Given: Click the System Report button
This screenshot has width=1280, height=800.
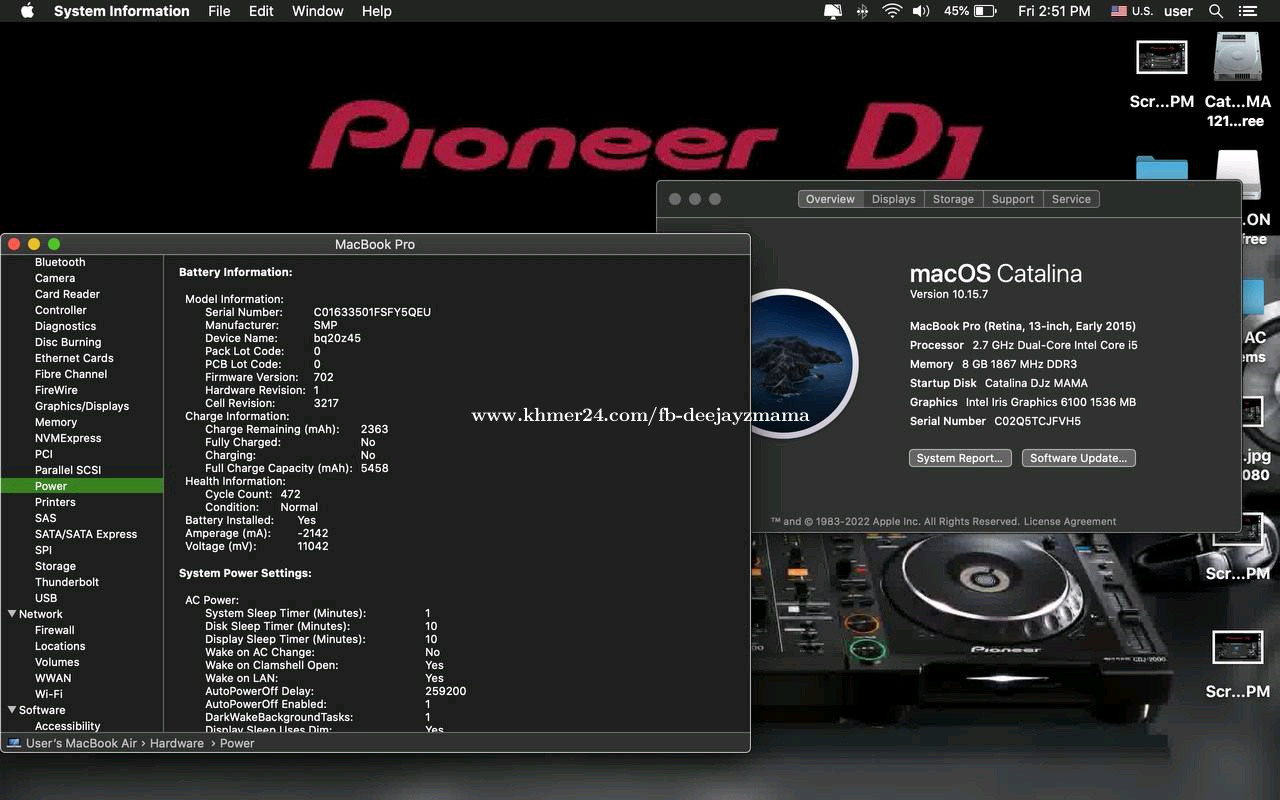Looking at the screenshot, I should pyautogui.click(x=960, y=458).
